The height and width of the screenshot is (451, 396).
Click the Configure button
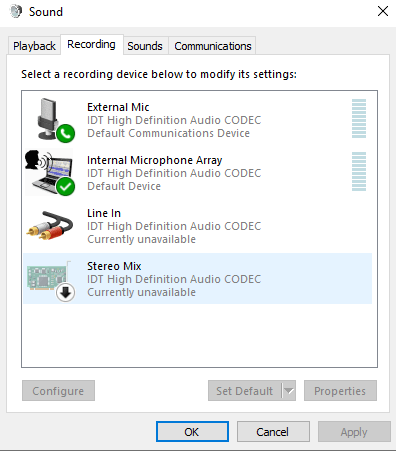click(58, 391)
